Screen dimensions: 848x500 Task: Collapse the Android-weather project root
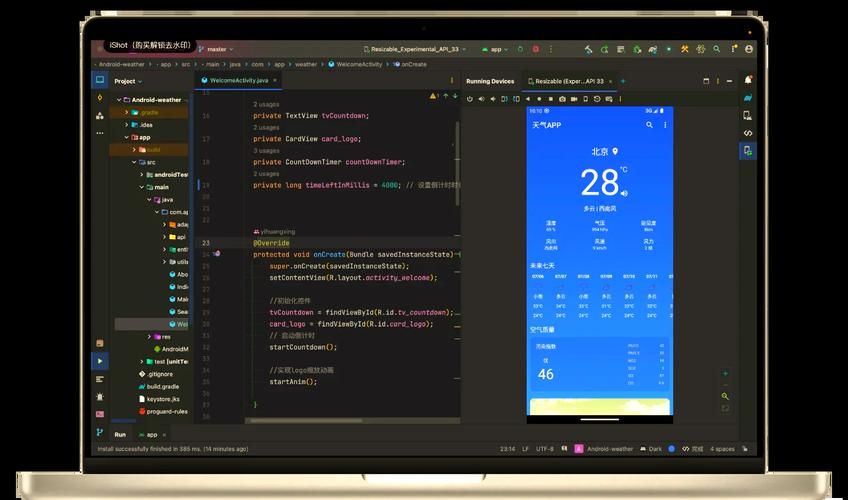pyautogui.click(x=118, y=100)
